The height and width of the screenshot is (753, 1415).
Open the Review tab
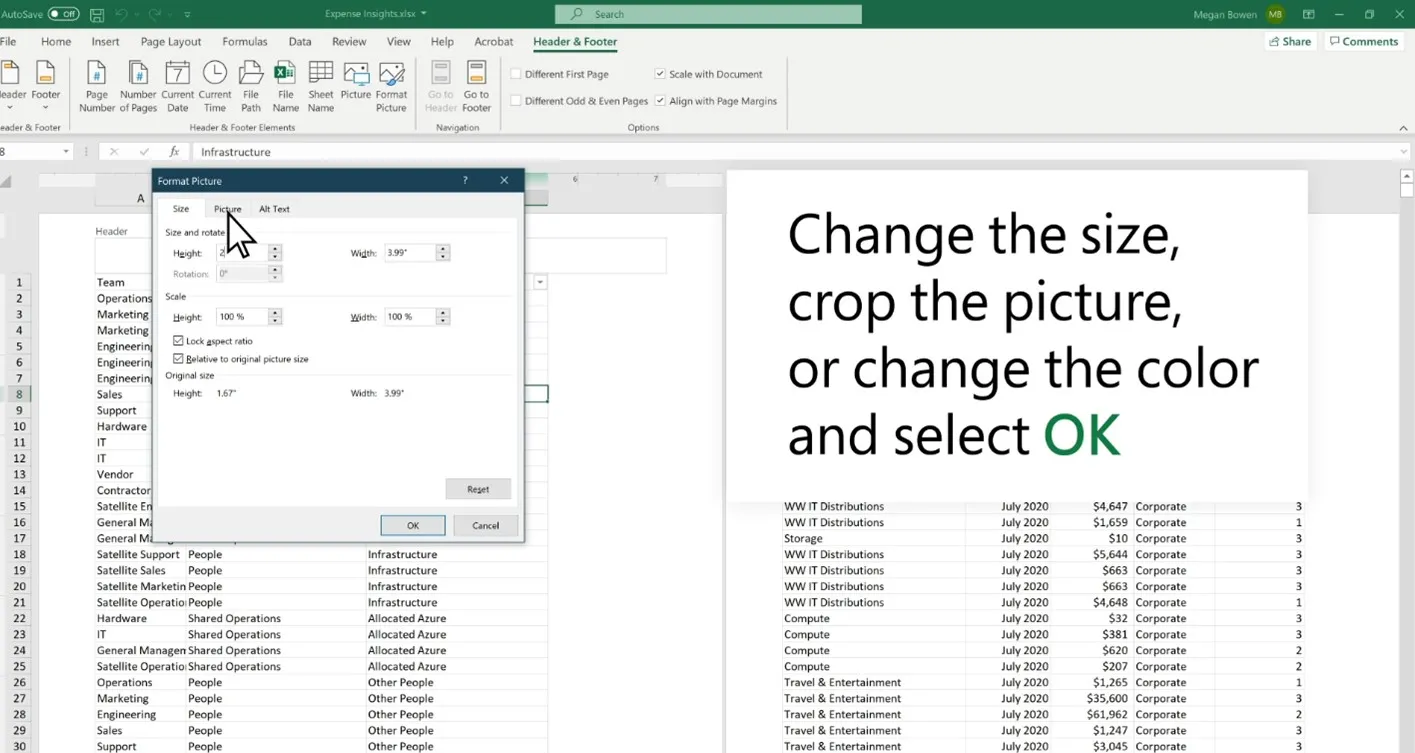tap(349, 42)
